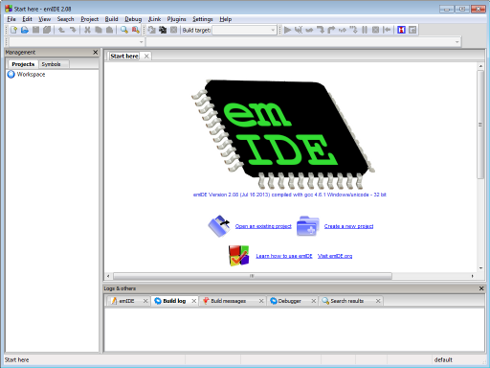The height and width of the screenshot is (368, 490).
Task: Click the Copy toolbar icon
Action: [98, 30]
